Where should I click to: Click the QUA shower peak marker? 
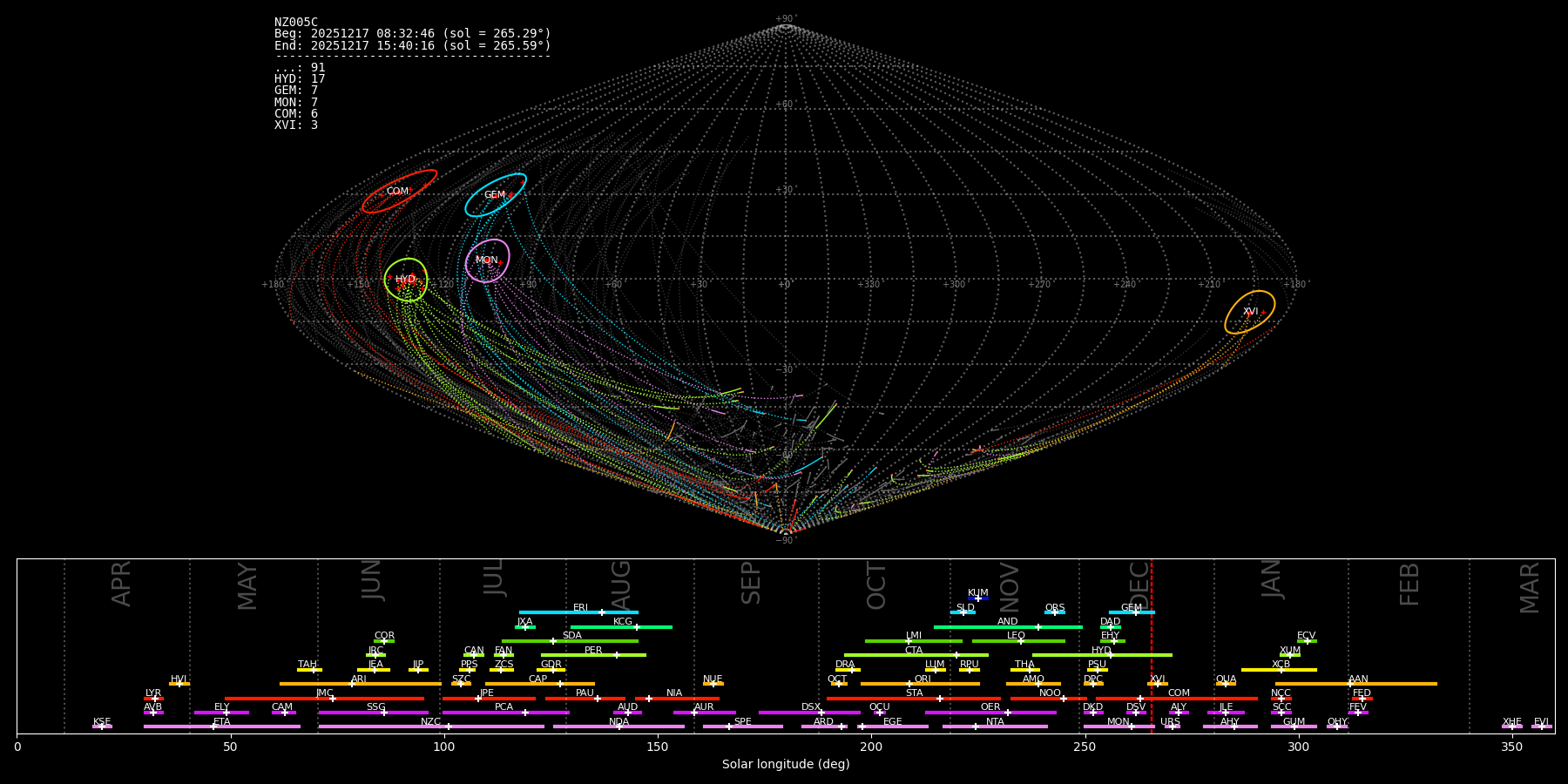click(x=1226, y=684)
